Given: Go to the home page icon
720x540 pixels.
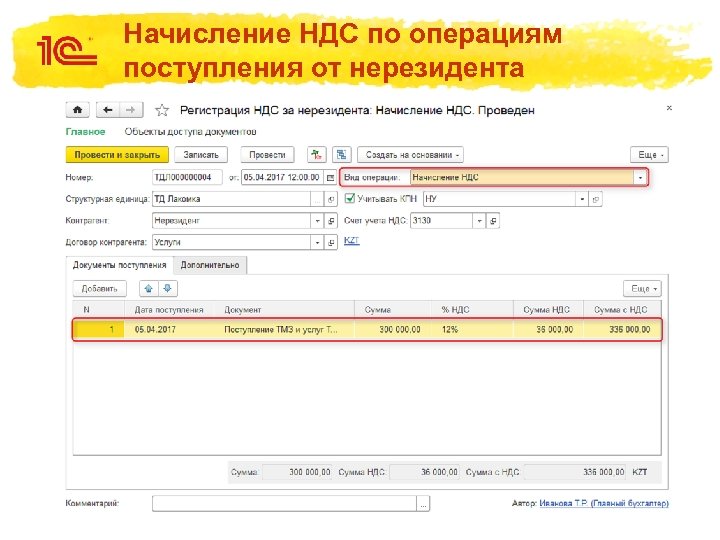Looking at the screenshot, I should tap(78, 110).
